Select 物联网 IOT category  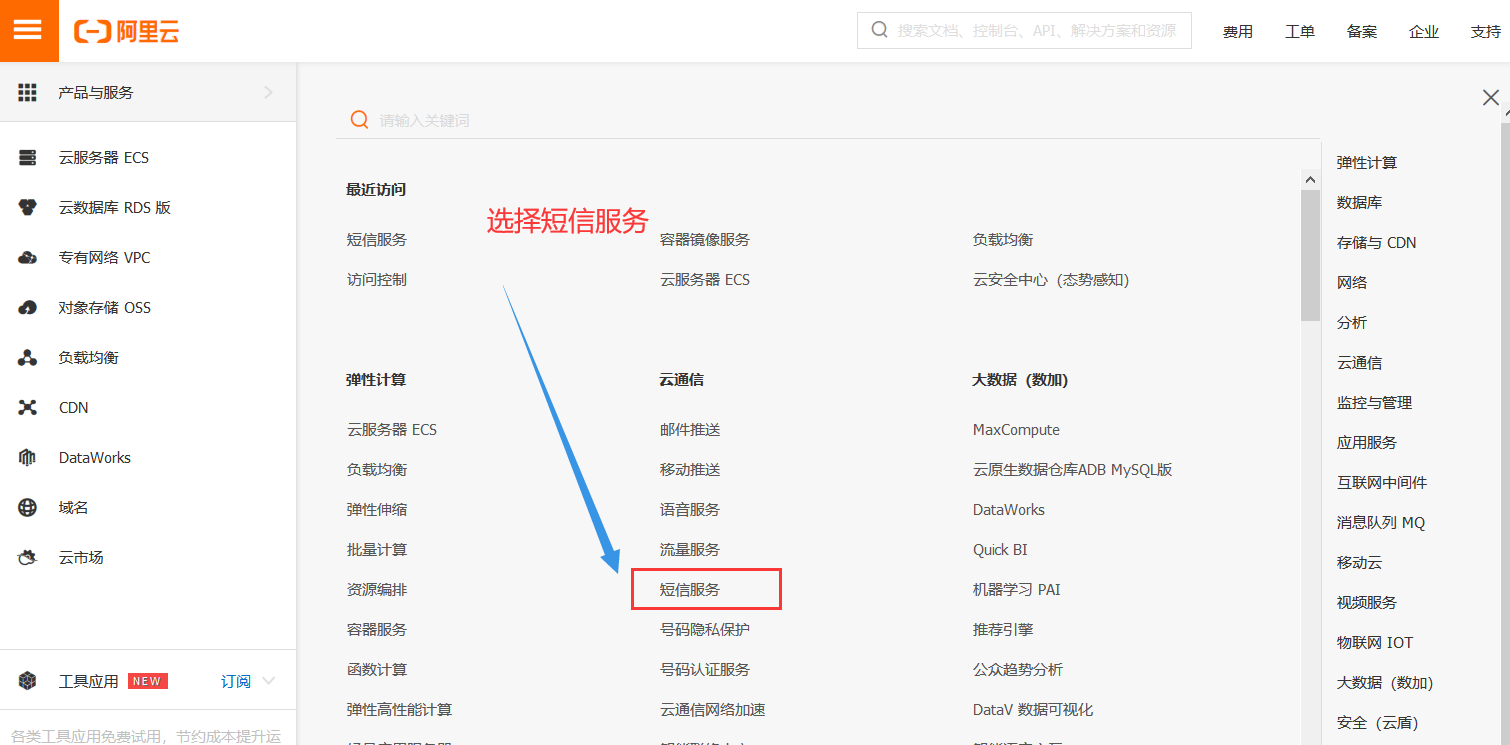point(1375,642)
